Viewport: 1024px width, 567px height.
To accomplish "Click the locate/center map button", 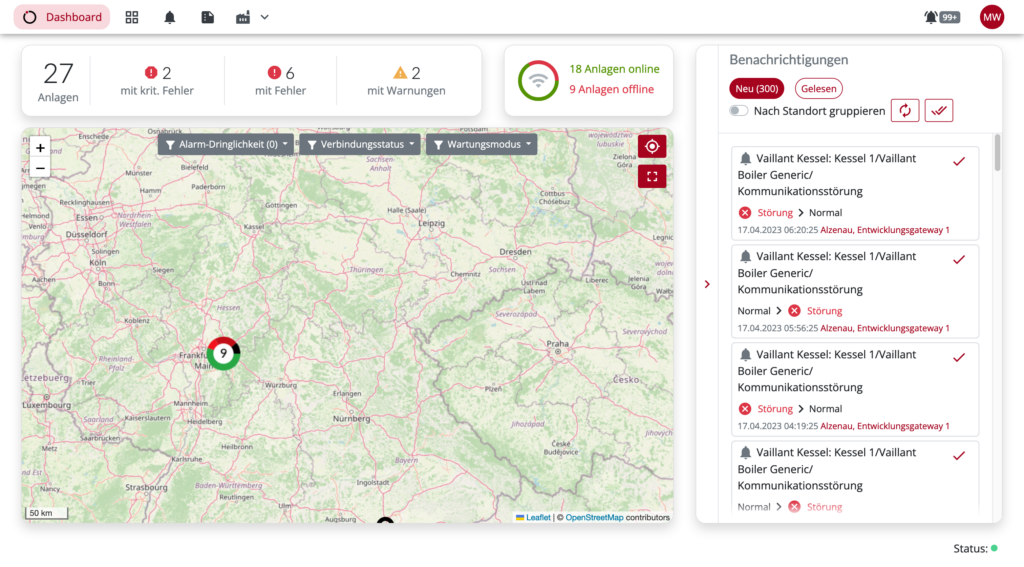I will (652, 146).
